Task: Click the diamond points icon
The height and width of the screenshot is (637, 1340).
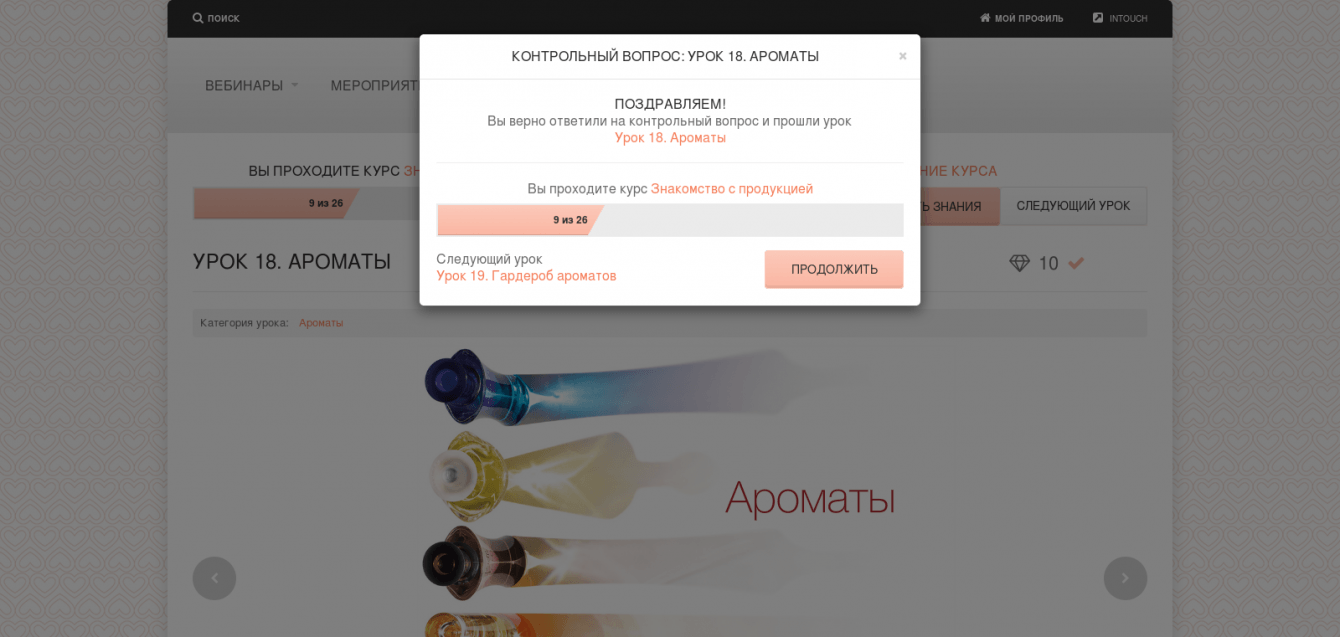Action: point(1019,263)
